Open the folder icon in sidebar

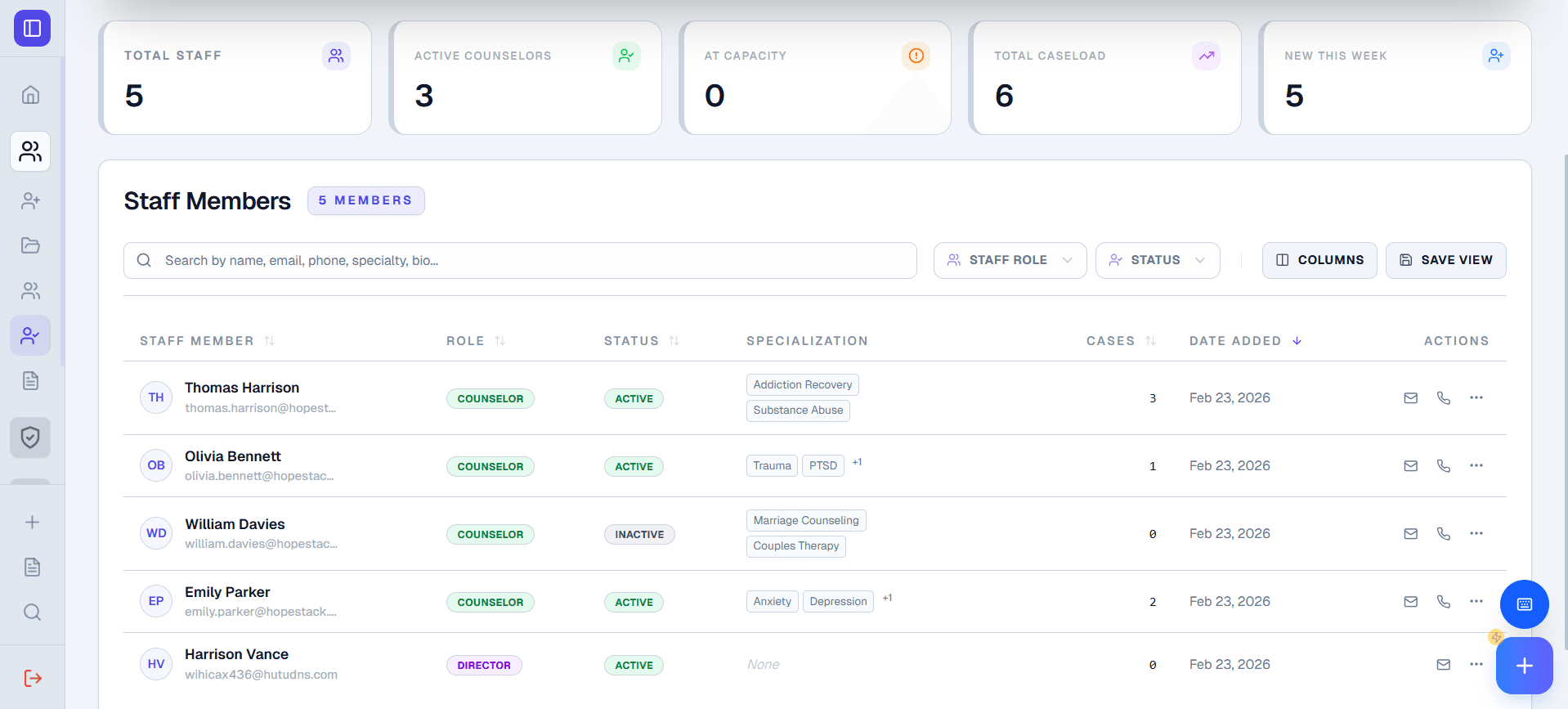pyautogui.click(x=30, y=245)
